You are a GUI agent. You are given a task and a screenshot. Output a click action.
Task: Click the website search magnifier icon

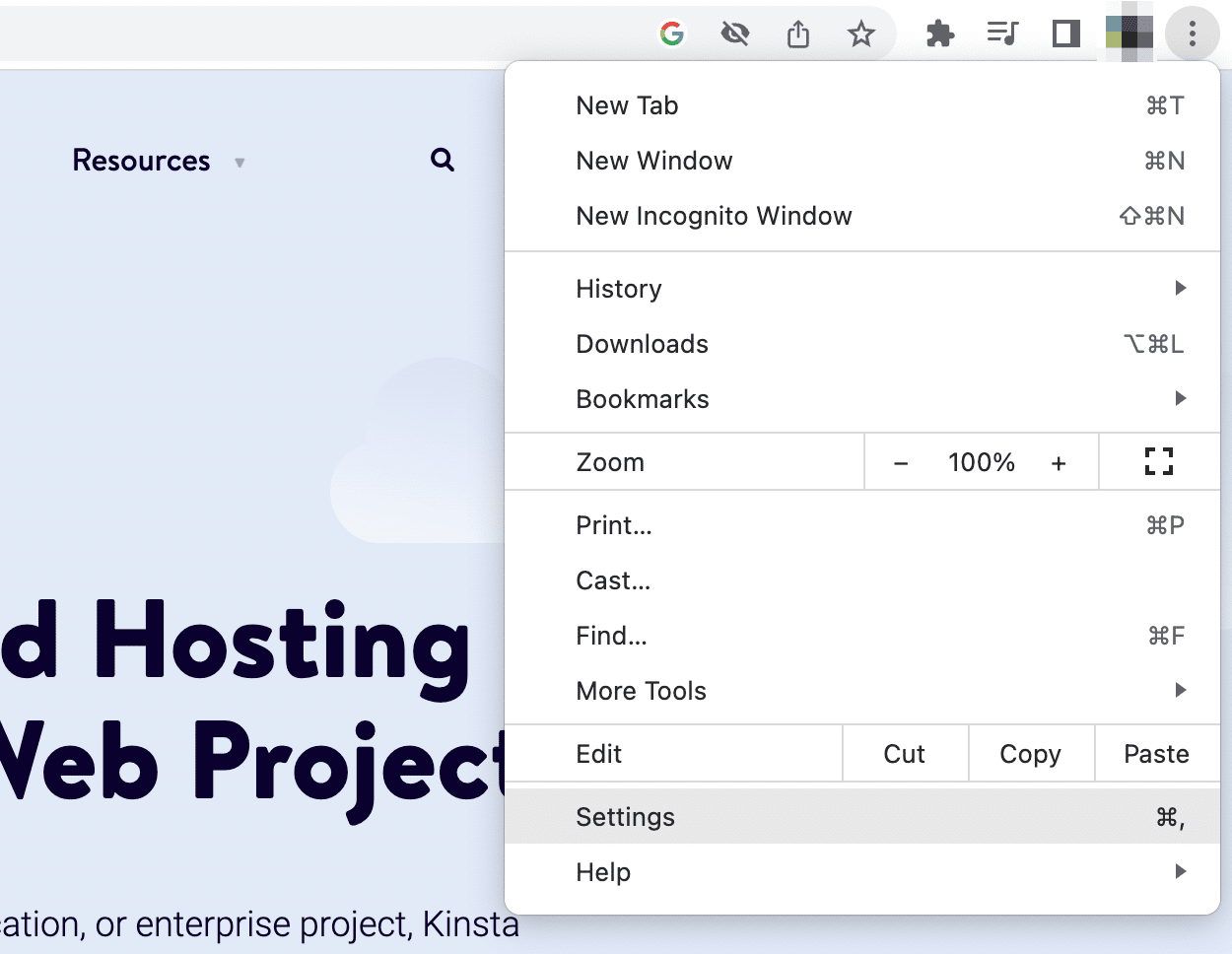[443, 160]
